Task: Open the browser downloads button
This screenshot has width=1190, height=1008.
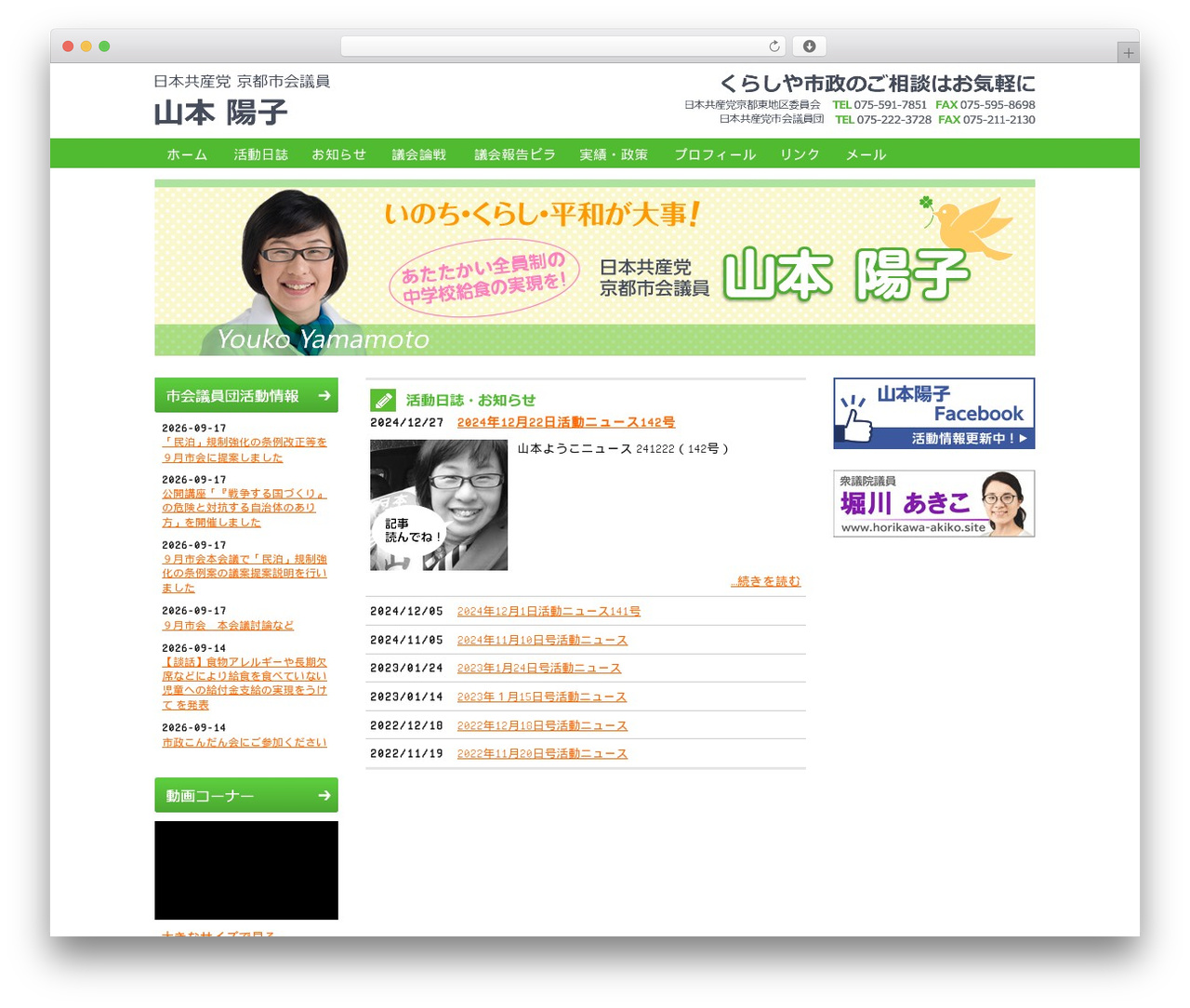Action: click(x=810, y=46)
